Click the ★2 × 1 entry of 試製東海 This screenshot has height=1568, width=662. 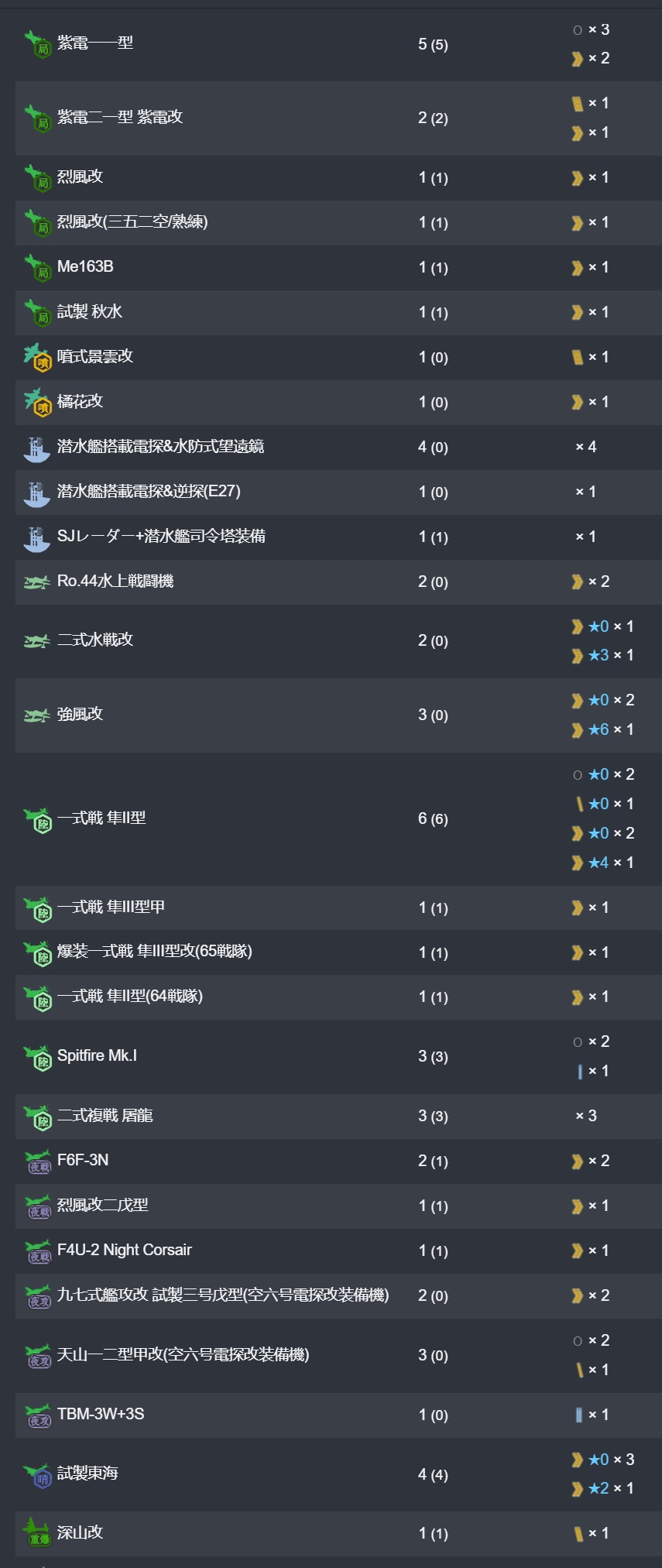pyautogui.click(x=602, y=1488)
